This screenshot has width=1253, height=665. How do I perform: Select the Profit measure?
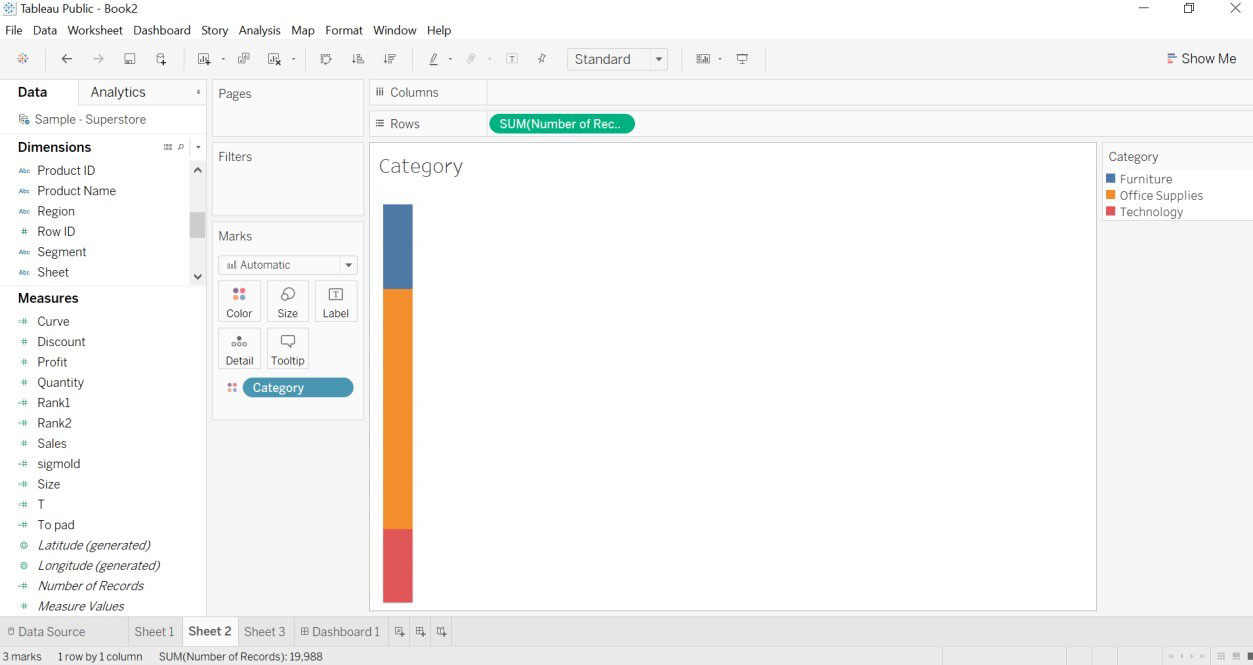point(52,362)
